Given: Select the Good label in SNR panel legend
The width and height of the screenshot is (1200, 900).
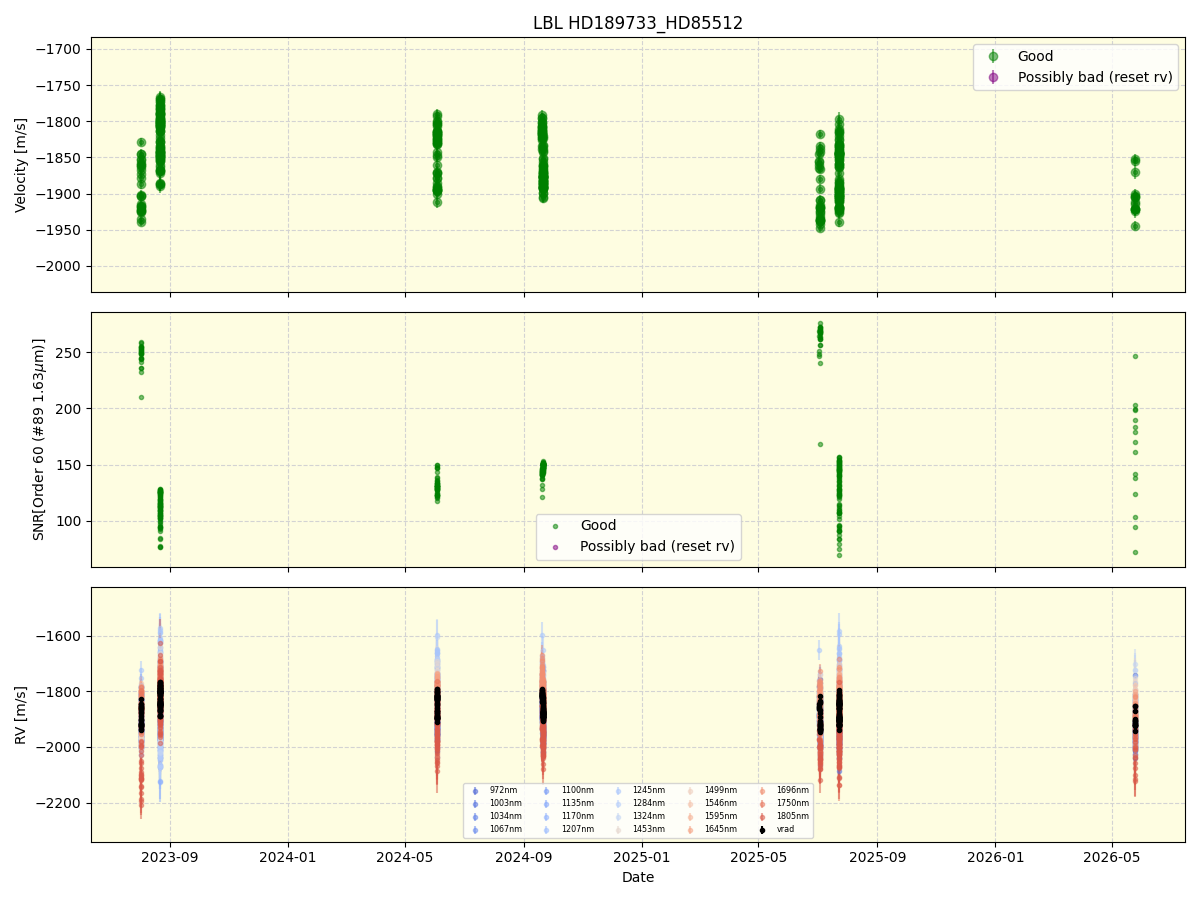Looking at the screenshot, I should [598, 525].
